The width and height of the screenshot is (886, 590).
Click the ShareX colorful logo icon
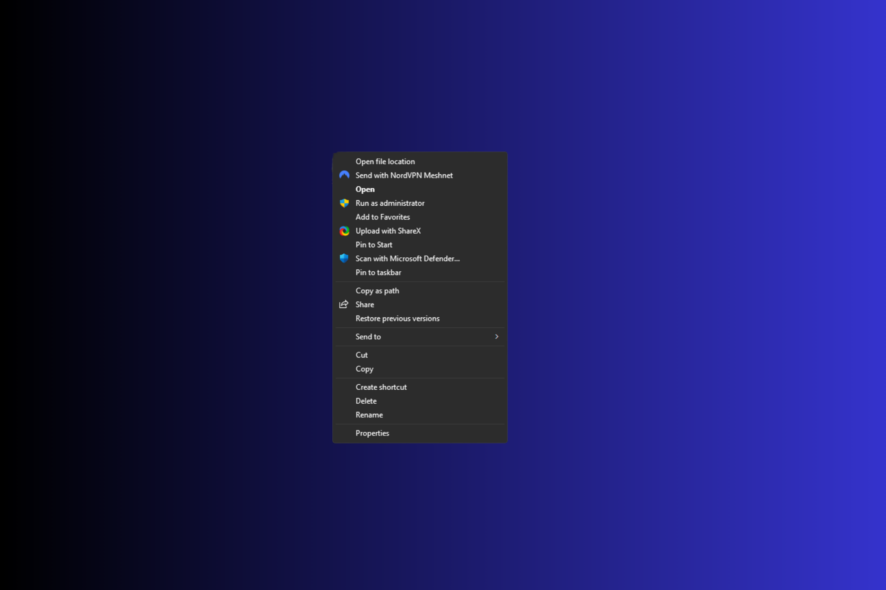(344, 231)
